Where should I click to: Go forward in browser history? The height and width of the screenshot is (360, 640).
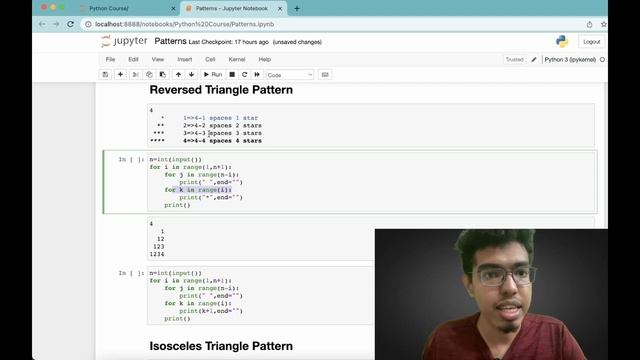tap(56, 24)
